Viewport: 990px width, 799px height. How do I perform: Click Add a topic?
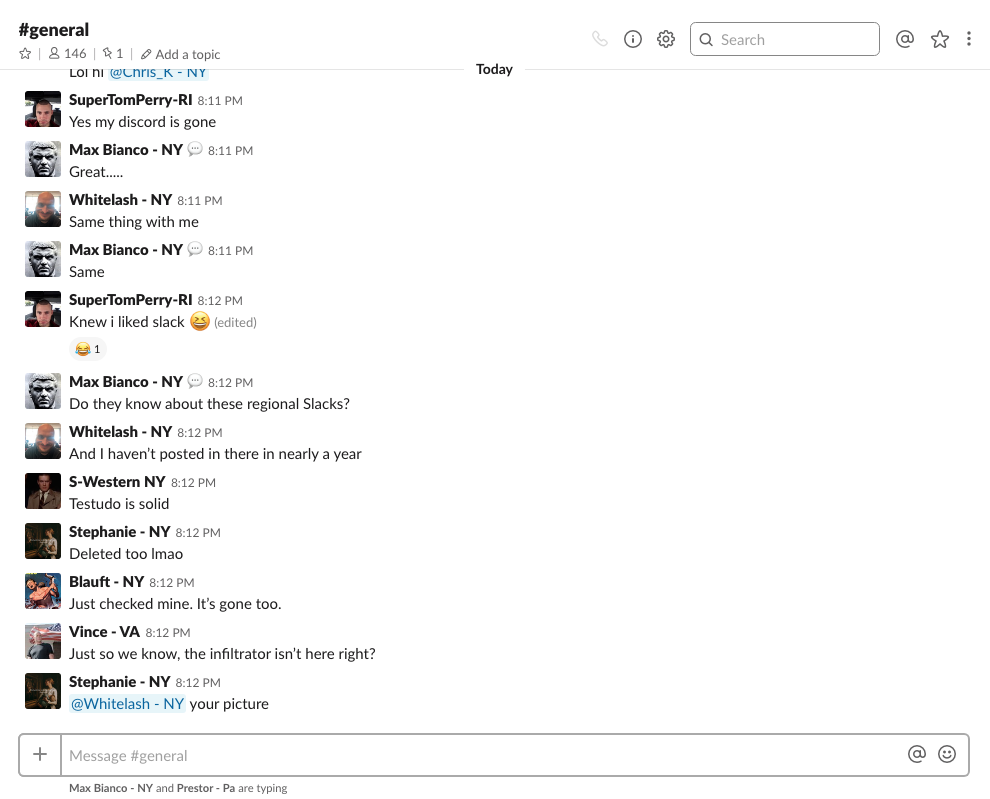click(181, 54)
